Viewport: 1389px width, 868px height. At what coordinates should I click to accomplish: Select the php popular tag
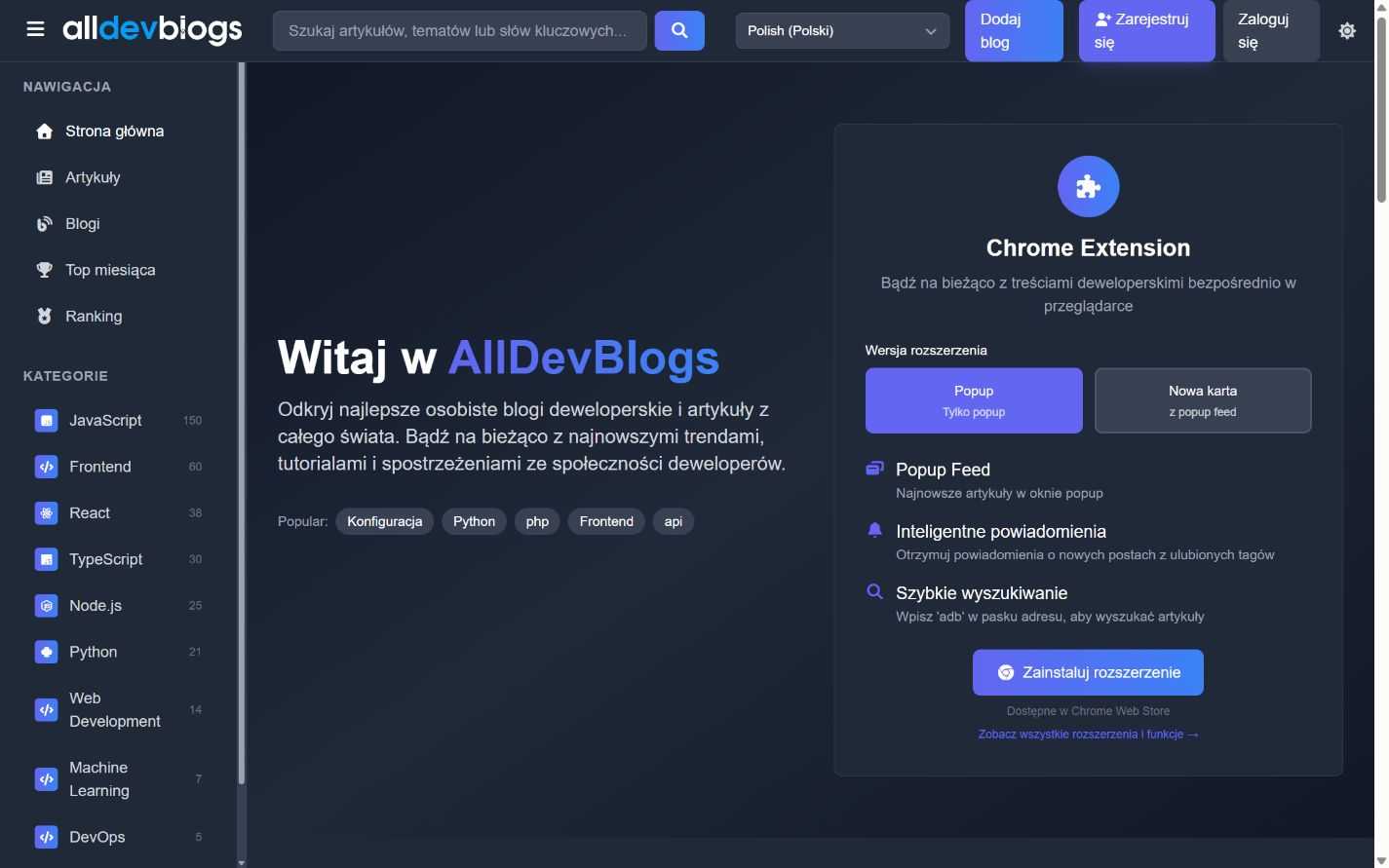(x=537, y=521)
